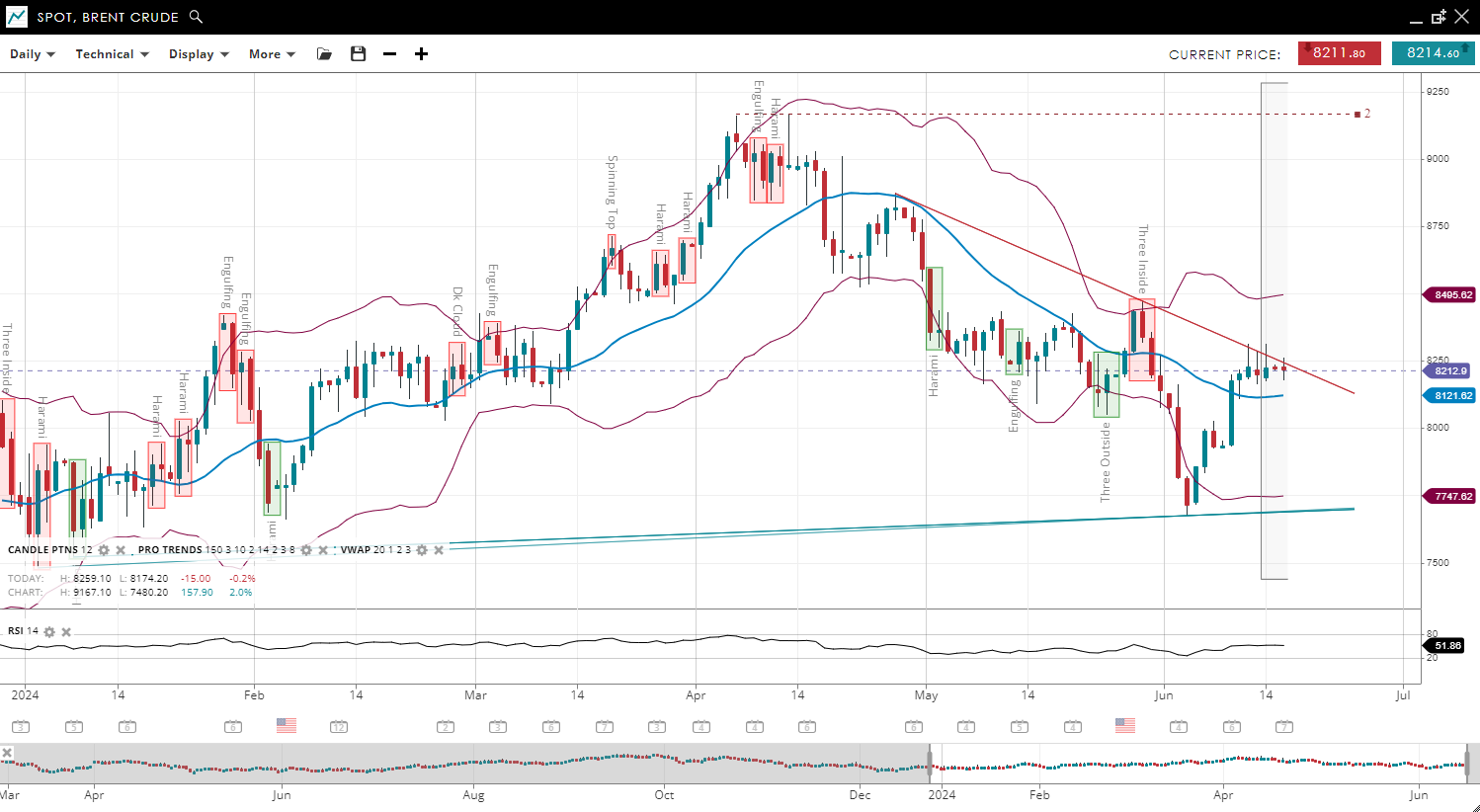Grab the left handle of timeline range slider
This screenshot has height=812, width=1480.
[x=930, y=764]
